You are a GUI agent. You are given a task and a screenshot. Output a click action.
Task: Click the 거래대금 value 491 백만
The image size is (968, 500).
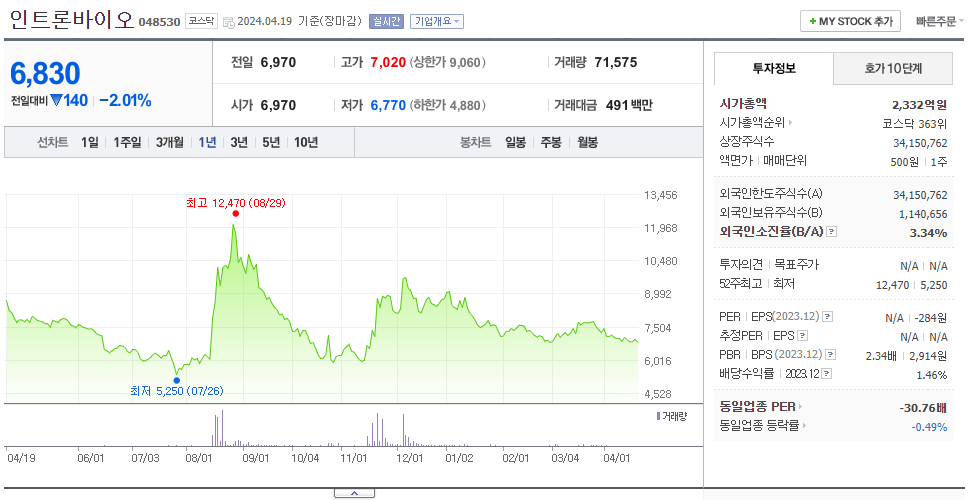tap(629, 106)
